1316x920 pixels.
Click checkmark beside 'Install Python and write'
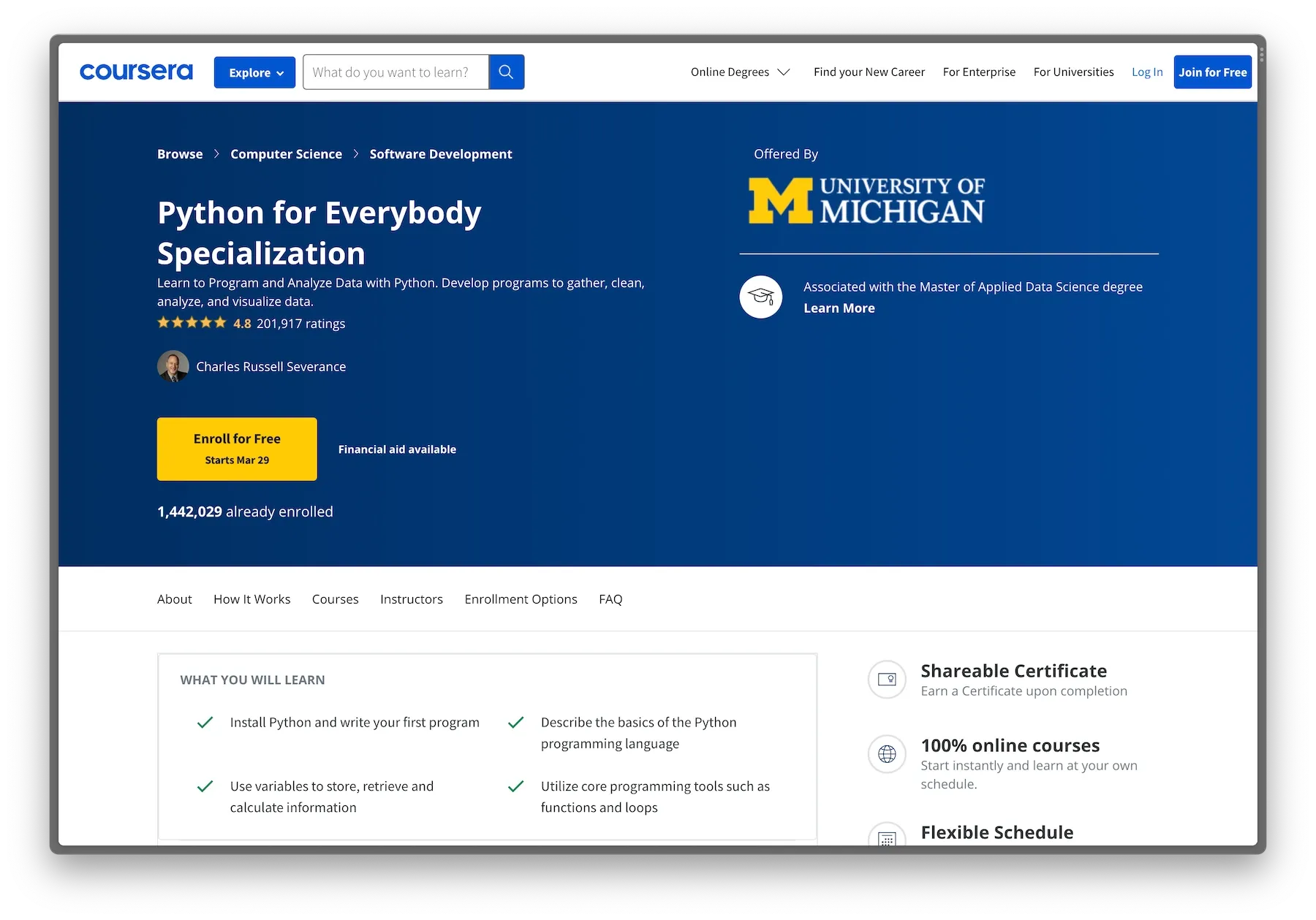pyautogui.click(x=205, y=722)
